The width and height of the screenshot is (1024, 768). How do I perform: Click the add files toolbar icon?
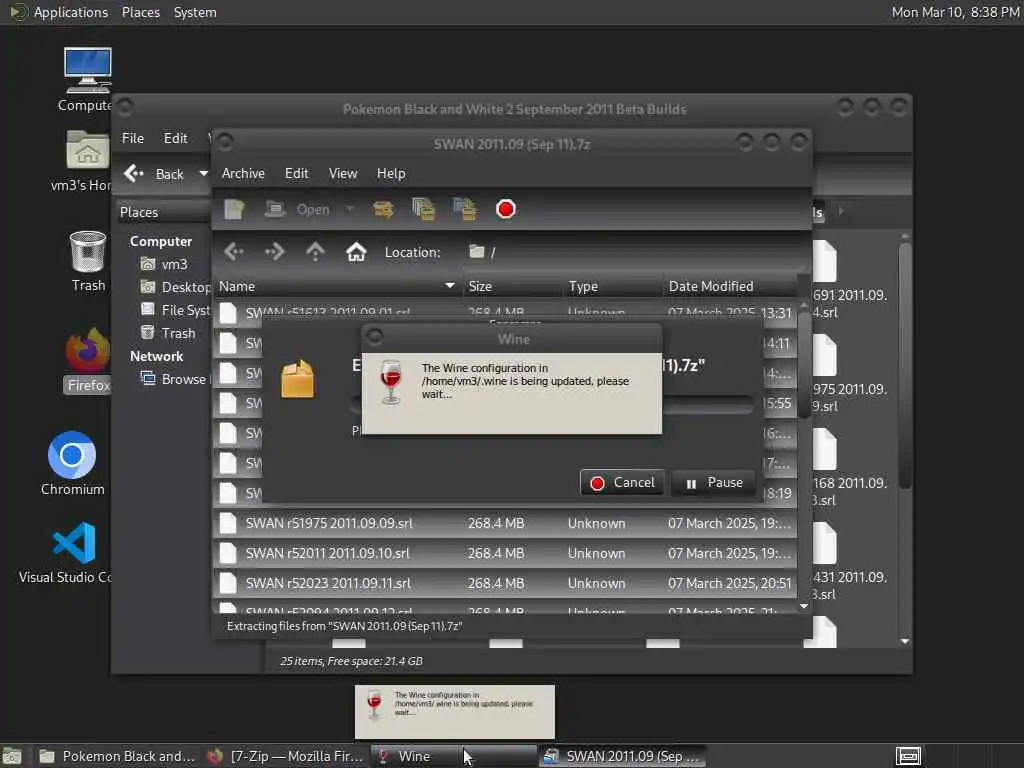(x=424, y=209)
